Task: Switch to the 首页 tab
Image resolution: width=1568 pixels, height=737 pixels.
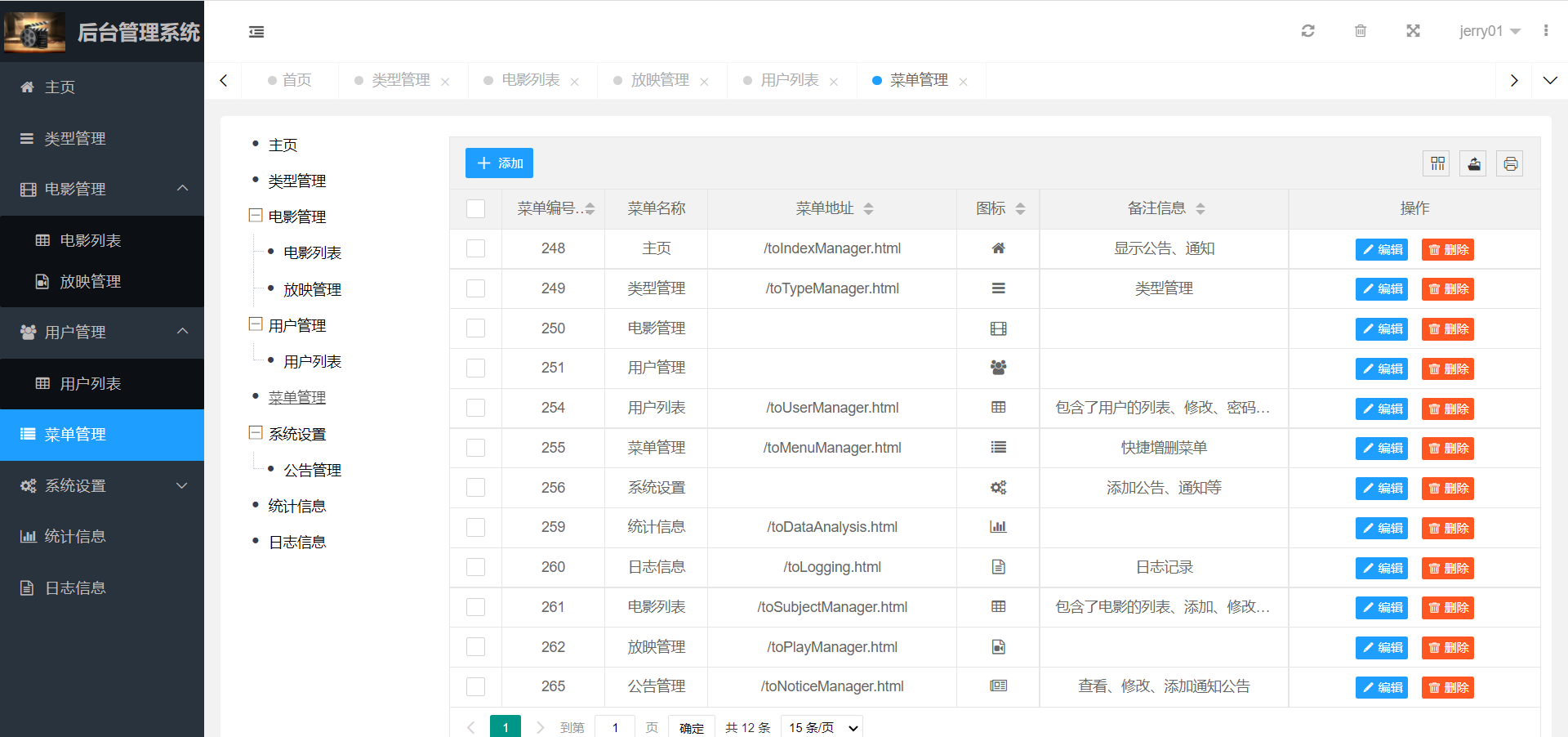Action: [x=290, y=80]
